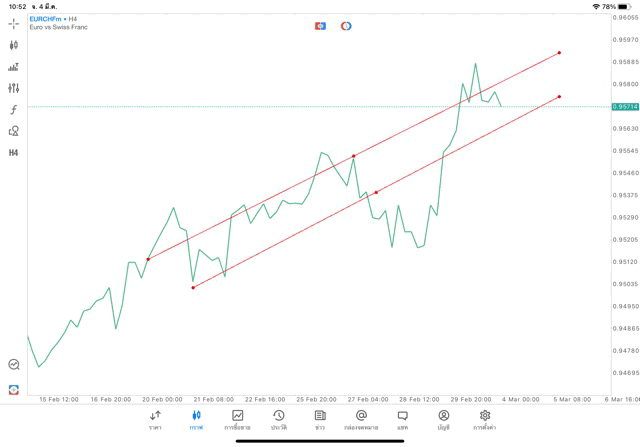This screenshot has height=447, width=640.
Task: Select the upper channel line's right anchor point
Action: pos(559,52)
